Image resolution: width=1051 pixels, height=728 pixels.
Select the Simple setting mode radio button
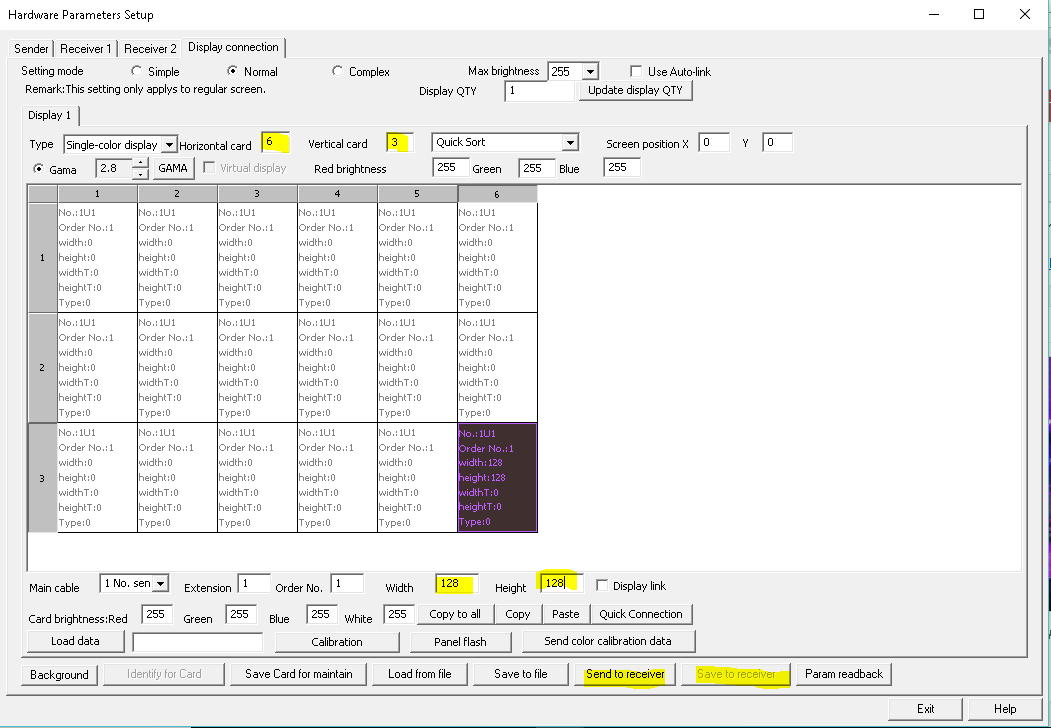(137, 72)
